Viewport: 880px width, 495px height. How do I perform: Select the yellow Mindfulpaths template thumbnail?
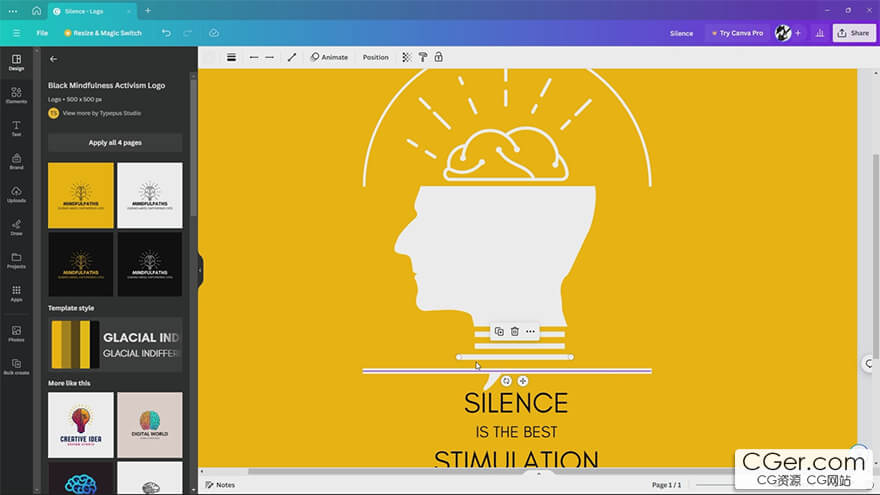pos(81,195)
